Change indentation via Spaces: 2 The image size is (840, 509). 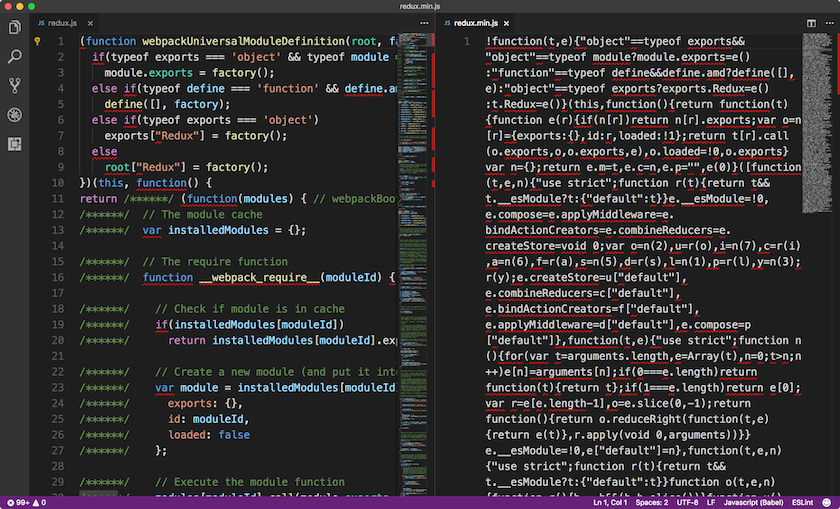click(x=652, y=503)
